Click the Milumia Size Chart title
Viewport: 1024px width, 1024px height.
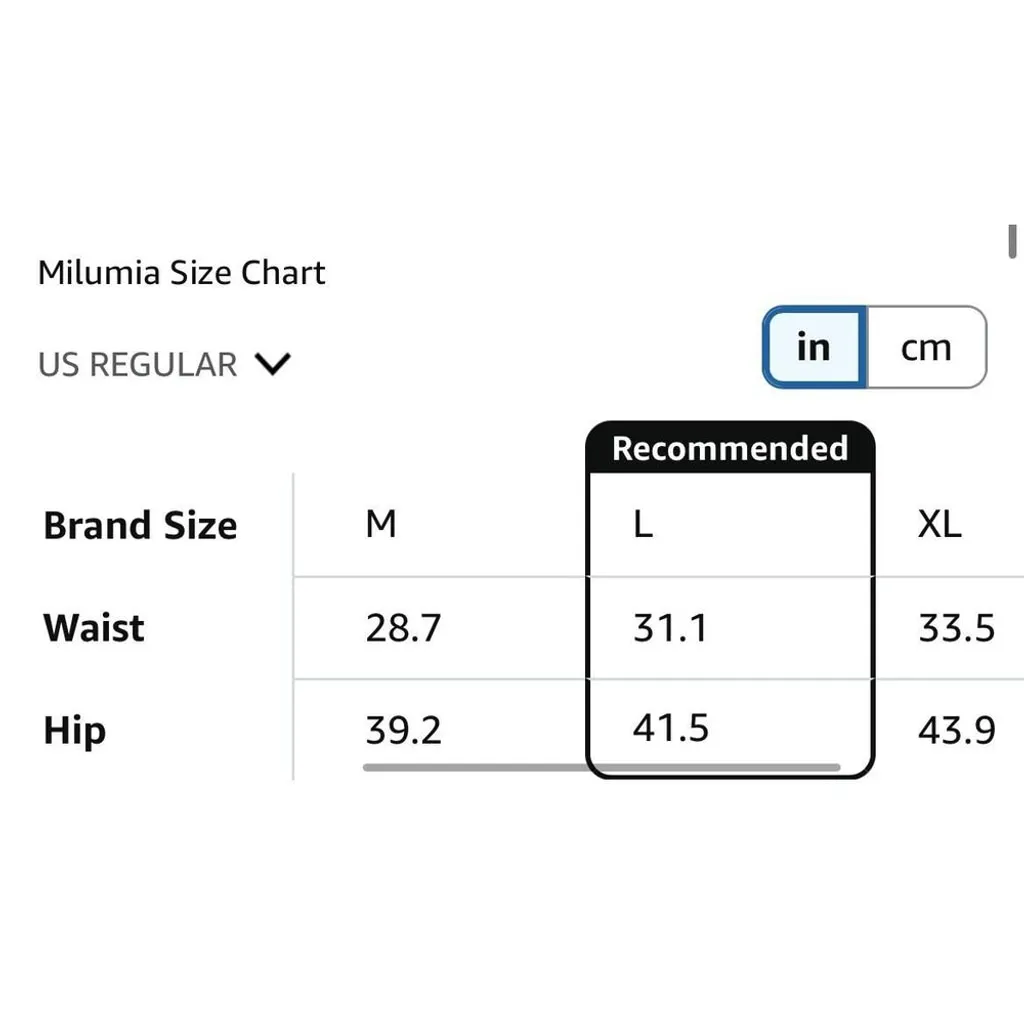[x=182, y=273]
